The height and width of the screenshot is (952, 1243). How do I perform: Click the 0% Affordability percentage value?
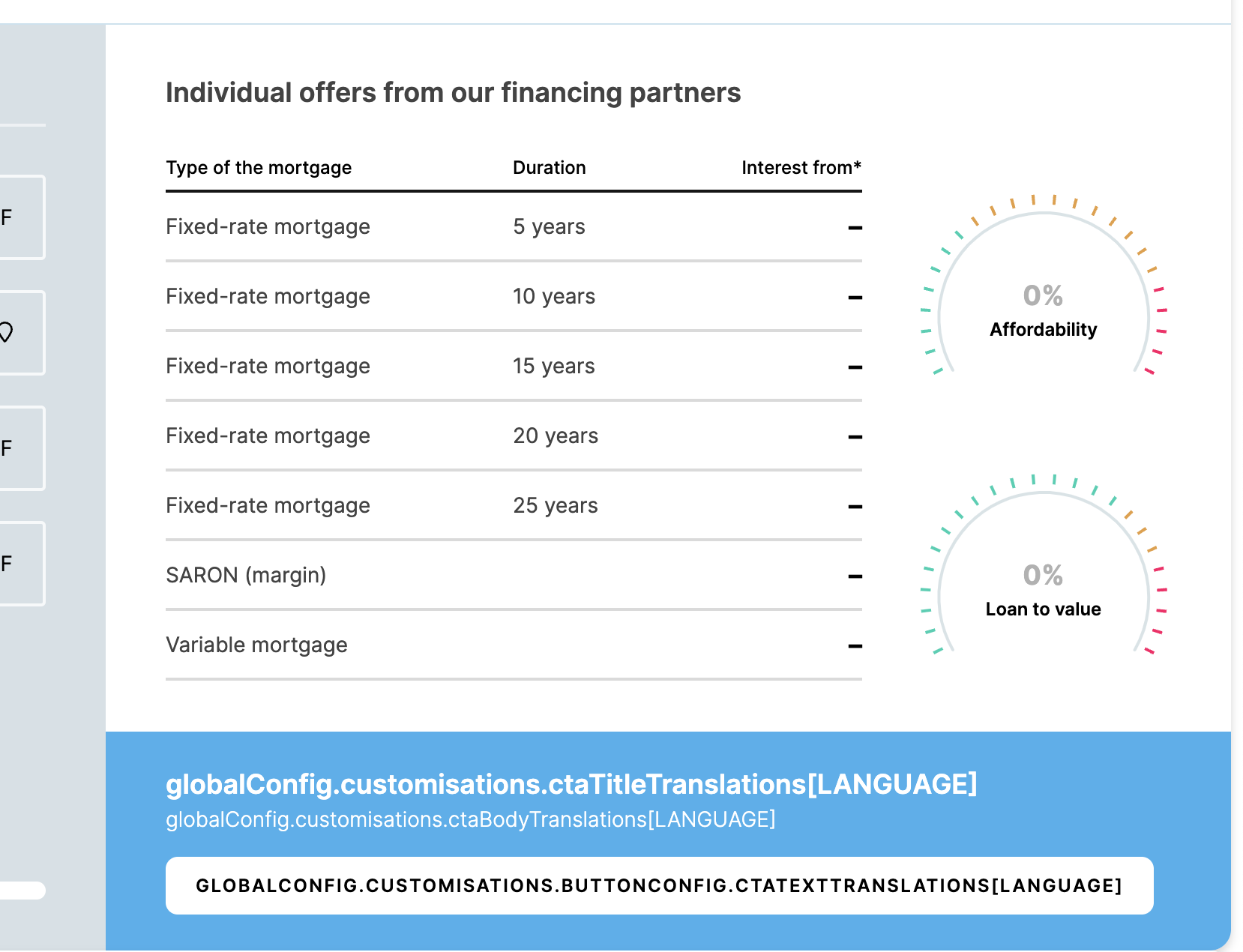click(x=1043, y=296)
